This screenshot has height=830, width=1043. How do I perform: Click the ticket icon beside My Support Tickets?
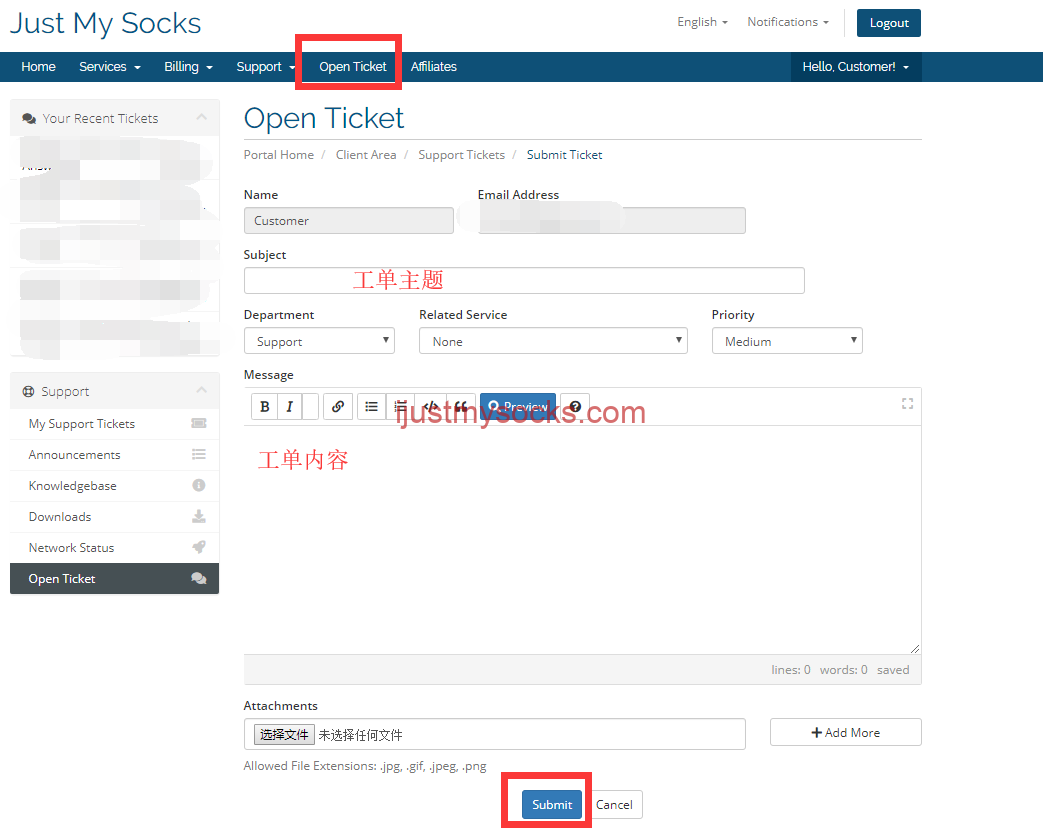click(199, 424)
